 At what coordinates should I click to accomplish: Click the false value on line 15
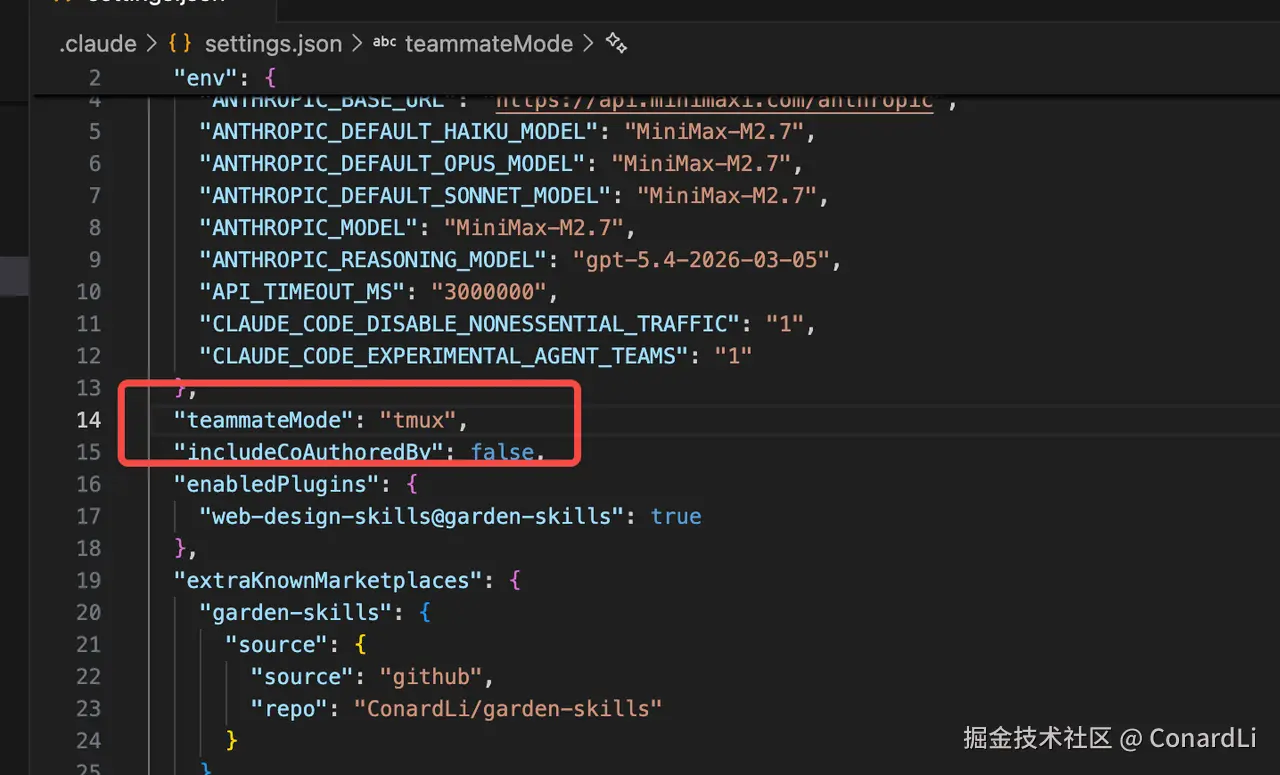[x=502, y=452]
